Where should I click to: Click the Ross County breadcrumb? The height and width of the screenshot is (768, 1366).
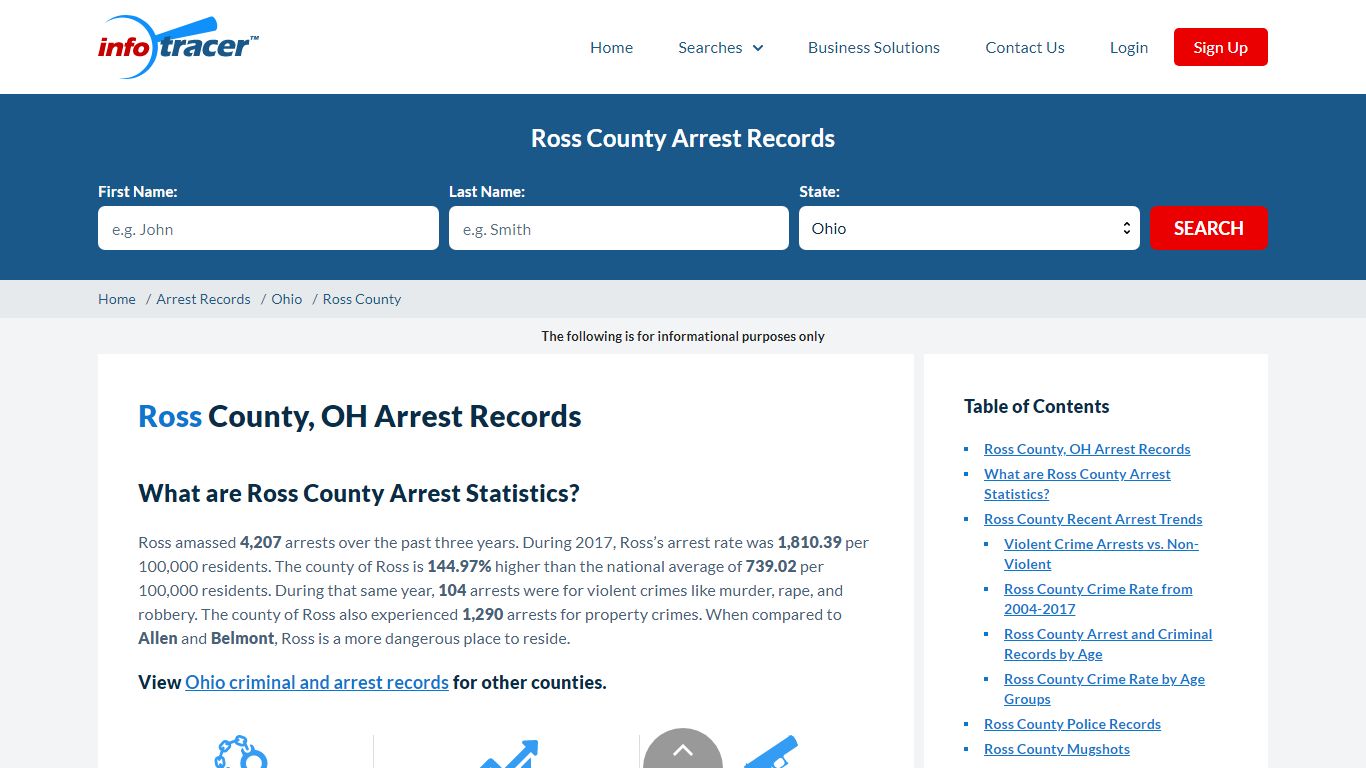pos(362,299)
